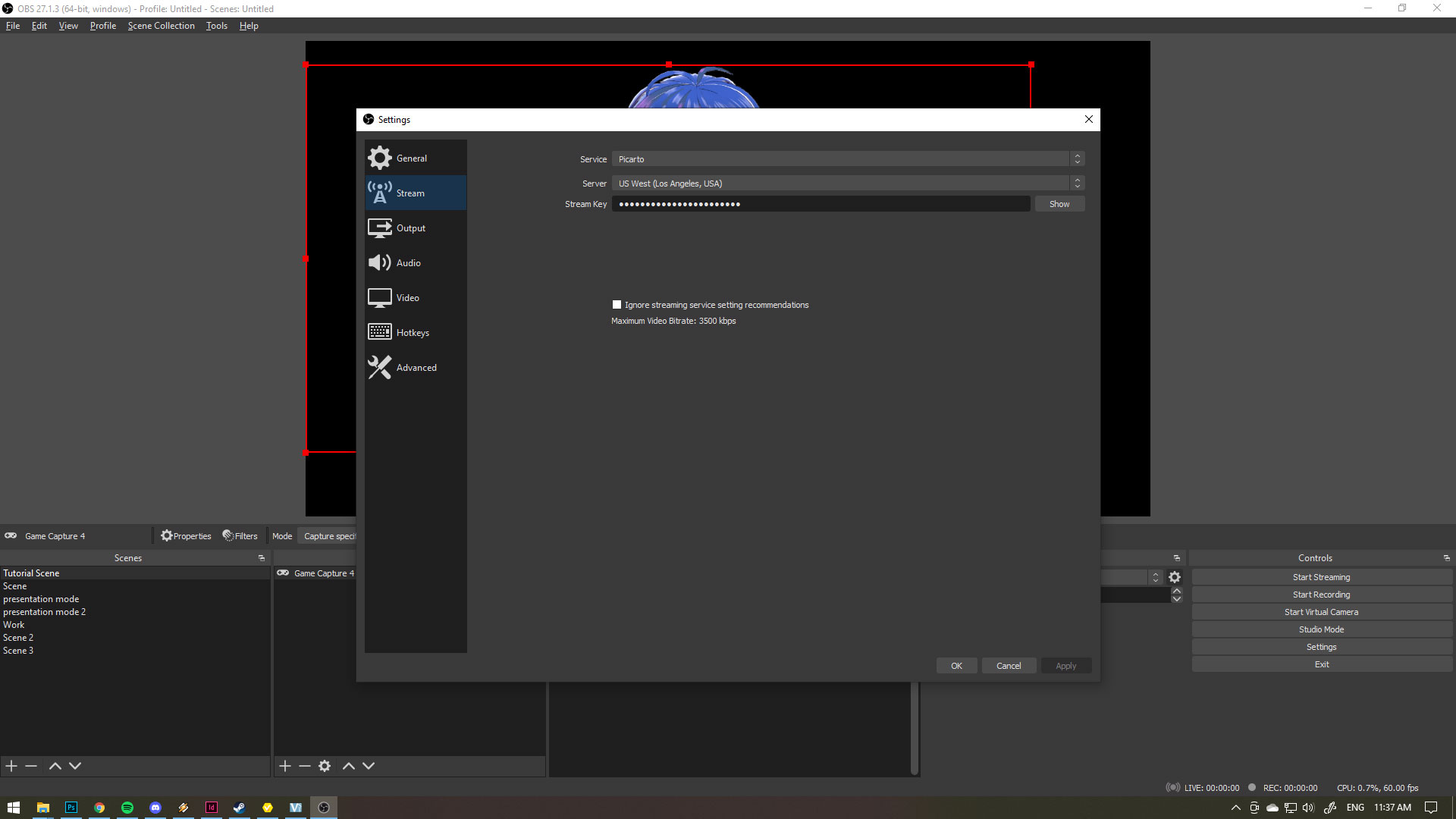Screen dimensions: 1456x819
Task: Select the Stream settings category
Action: click(416, 193)
